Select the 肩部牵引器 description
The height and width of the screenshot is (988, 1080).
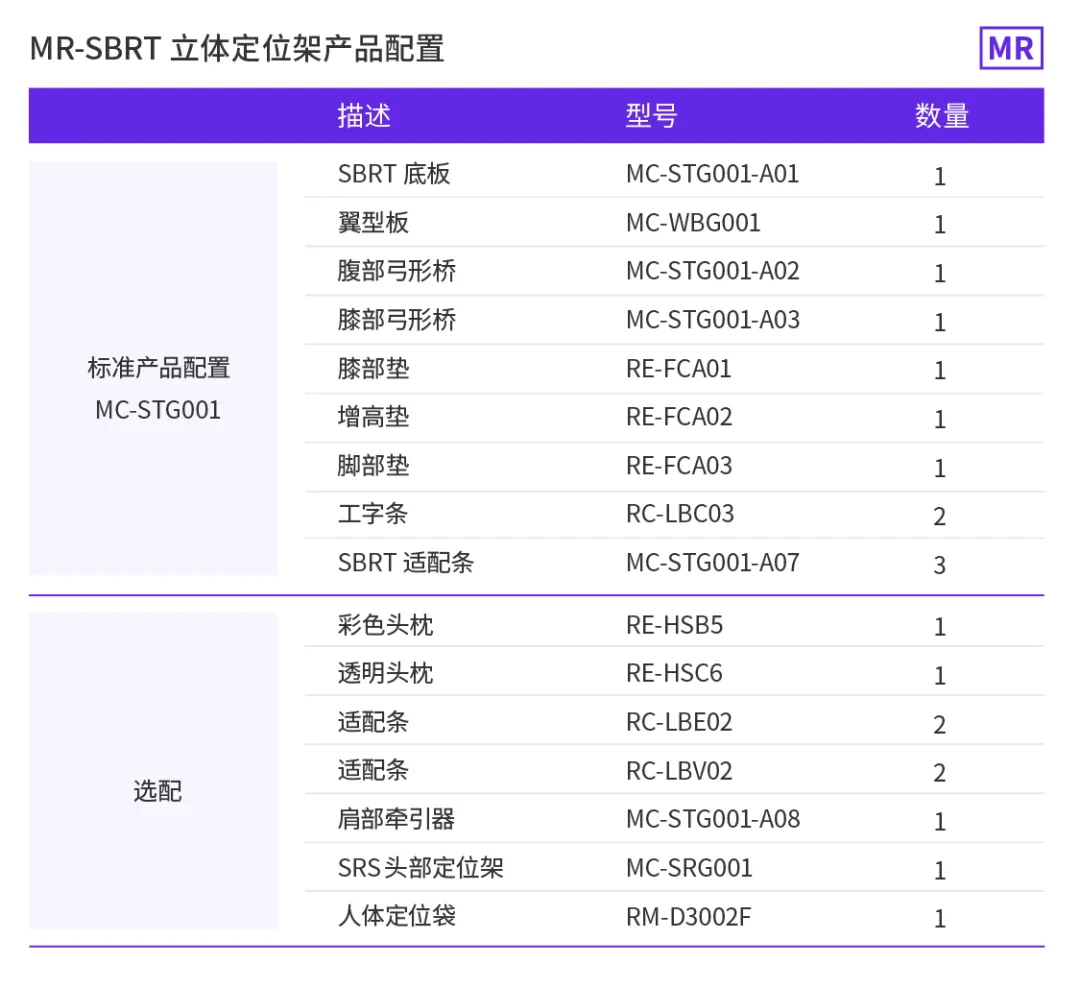(394, 818)
